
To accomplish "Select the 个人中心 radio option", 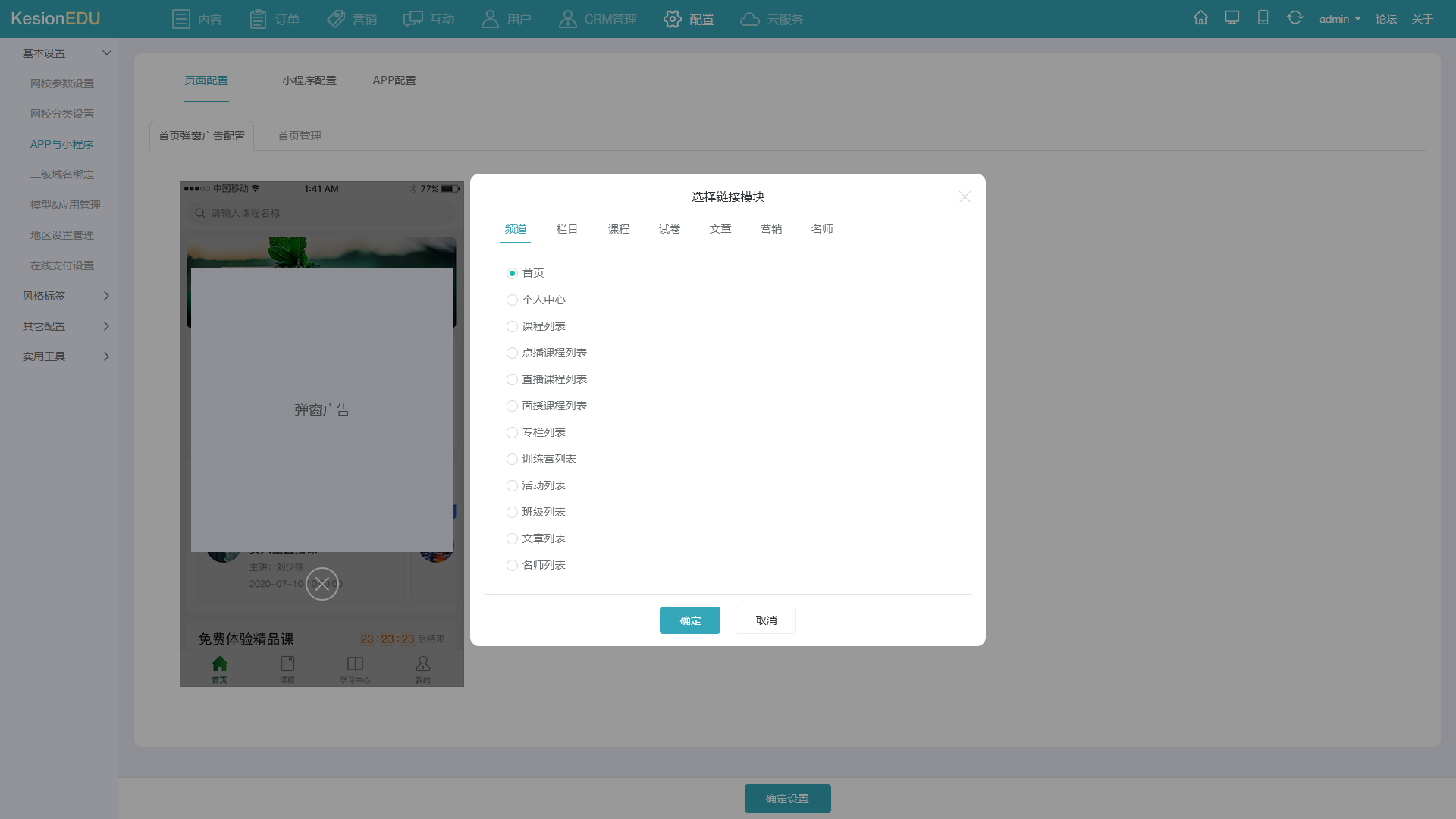I will (x=512, y=300).
